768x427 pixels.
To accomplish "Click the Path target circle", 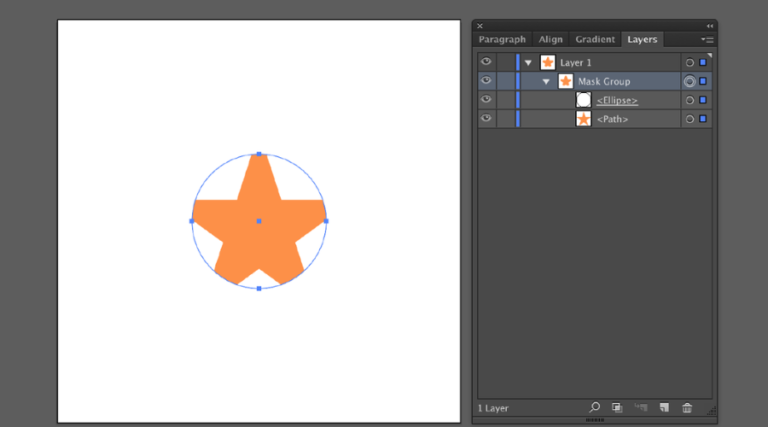I will 690,119.
